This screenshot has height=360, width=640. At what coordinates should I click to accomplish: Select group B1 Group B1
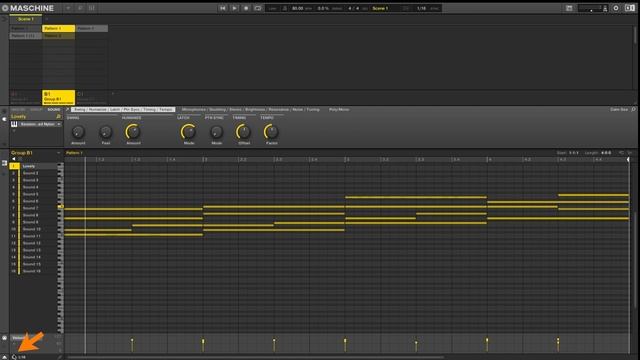click(58, 97)
